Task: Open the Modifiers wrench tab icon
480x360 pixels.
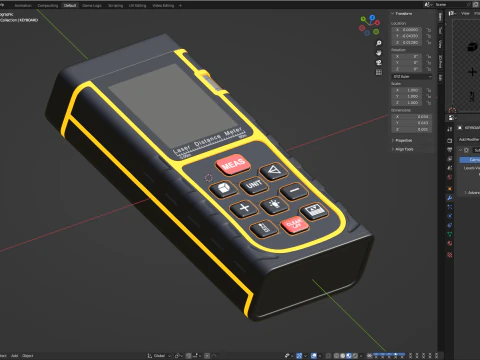Action: [450, 198]
